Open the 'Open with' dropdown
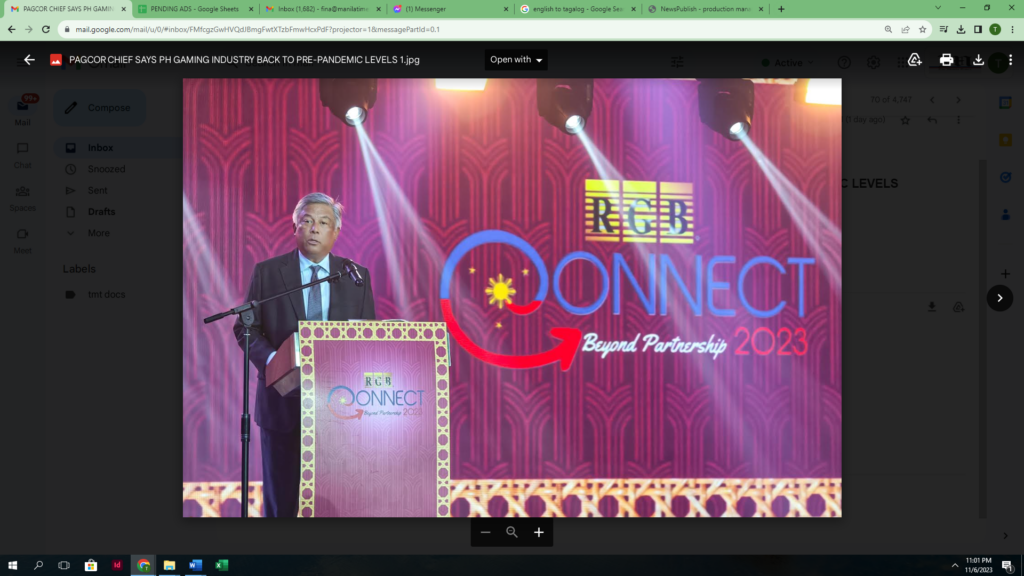 (516, 59)
